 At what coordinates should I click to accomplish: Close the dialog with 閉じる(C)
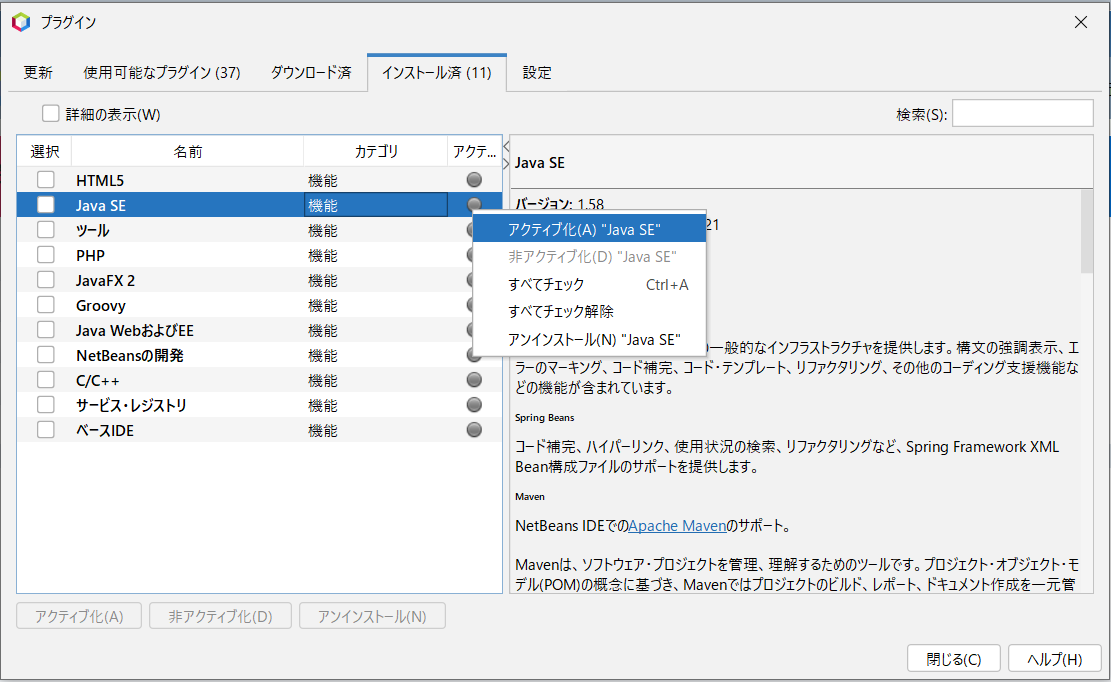(954, 659)
